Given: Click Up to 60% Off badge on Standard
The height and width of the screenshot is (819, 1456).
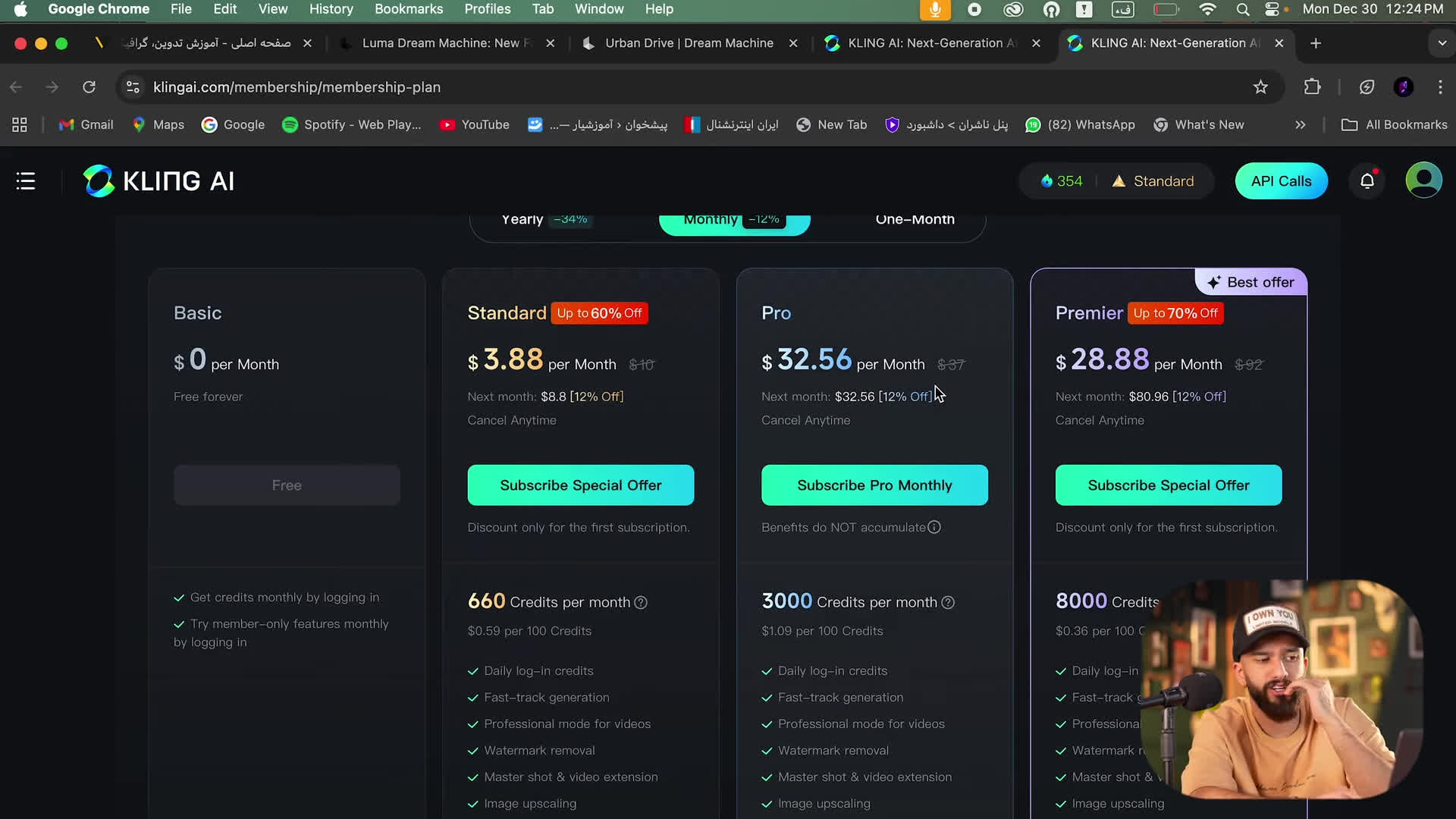Looking at the screenshot, I should pyautogui.click(x=599, y=313).
